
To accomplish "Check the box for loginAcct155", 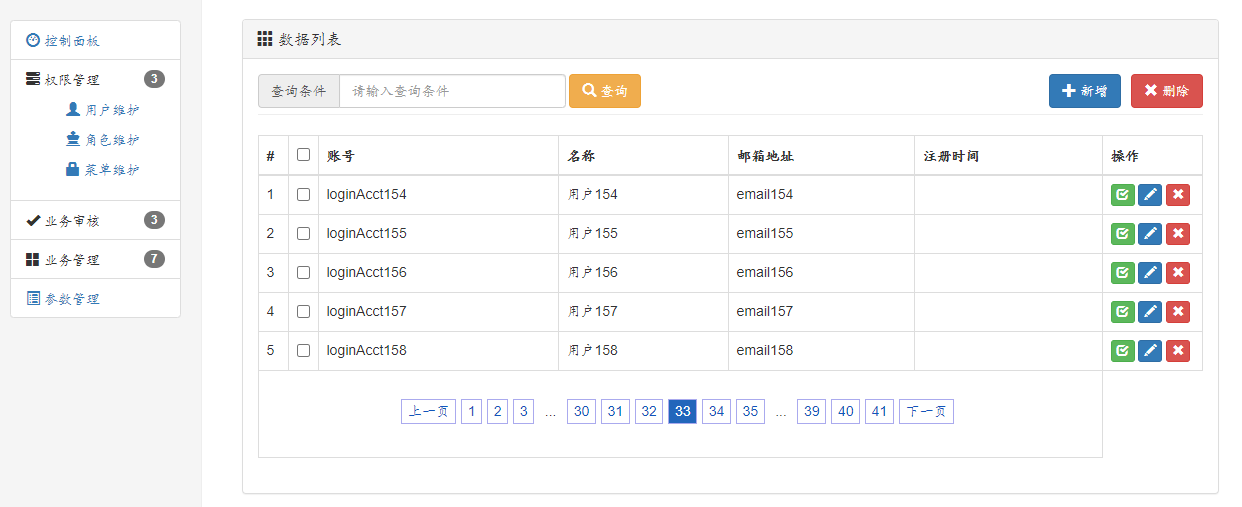I will pyautogui.click(x=303, y=233).
